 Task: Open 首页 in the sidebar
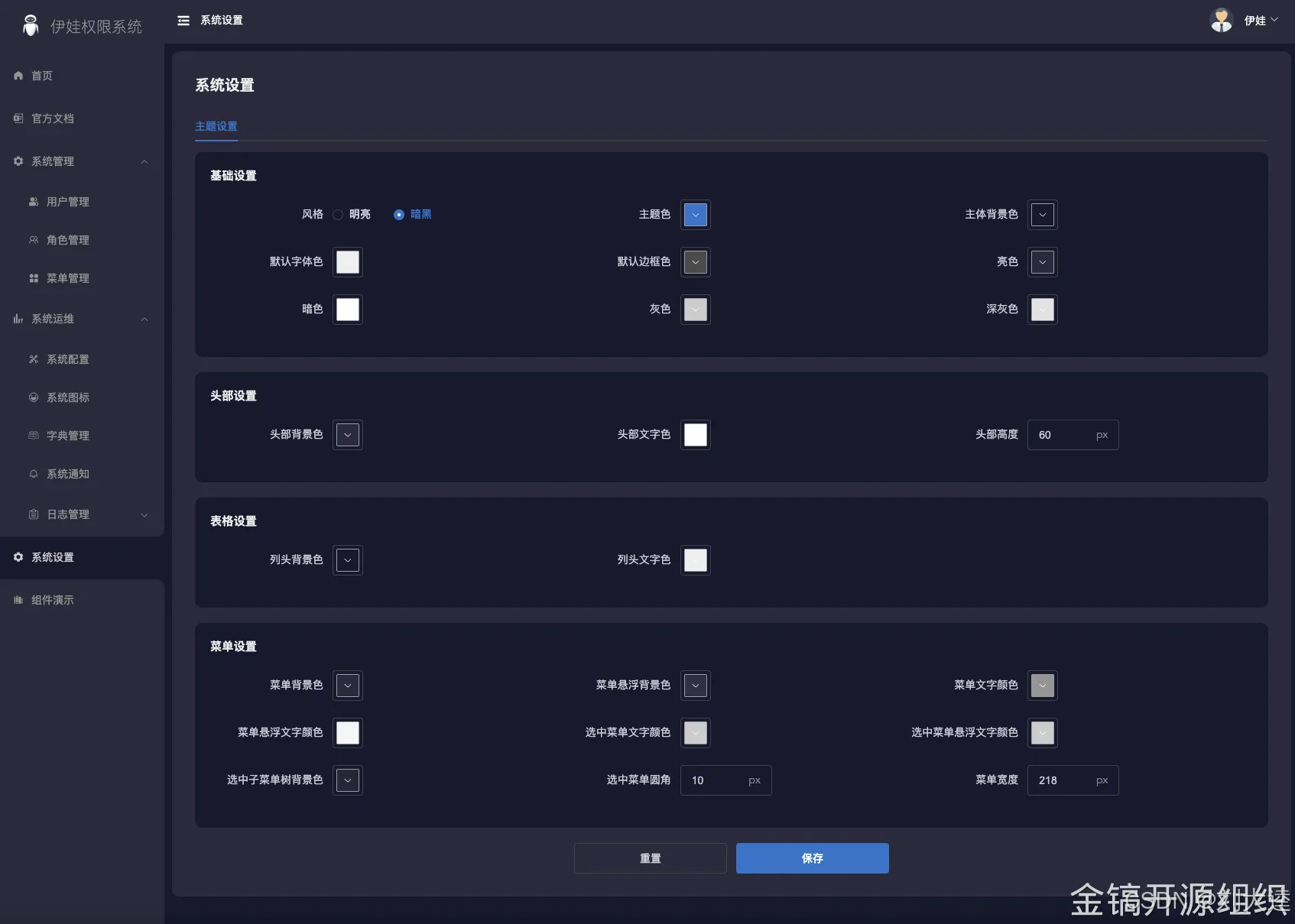coord(83,76)
